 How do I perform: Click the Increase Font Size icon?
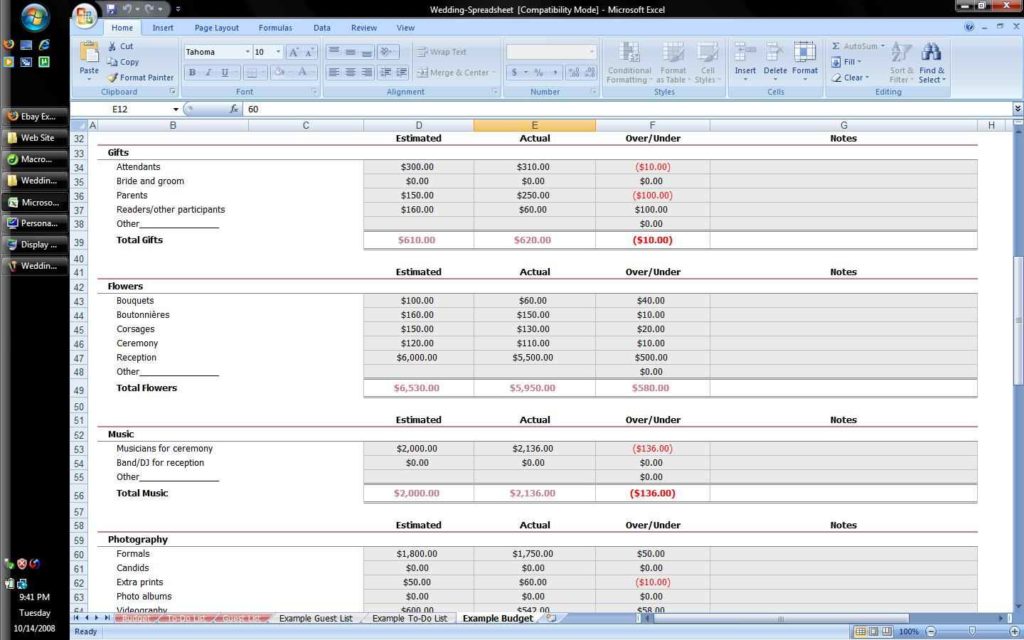click(x=294, y=52)
